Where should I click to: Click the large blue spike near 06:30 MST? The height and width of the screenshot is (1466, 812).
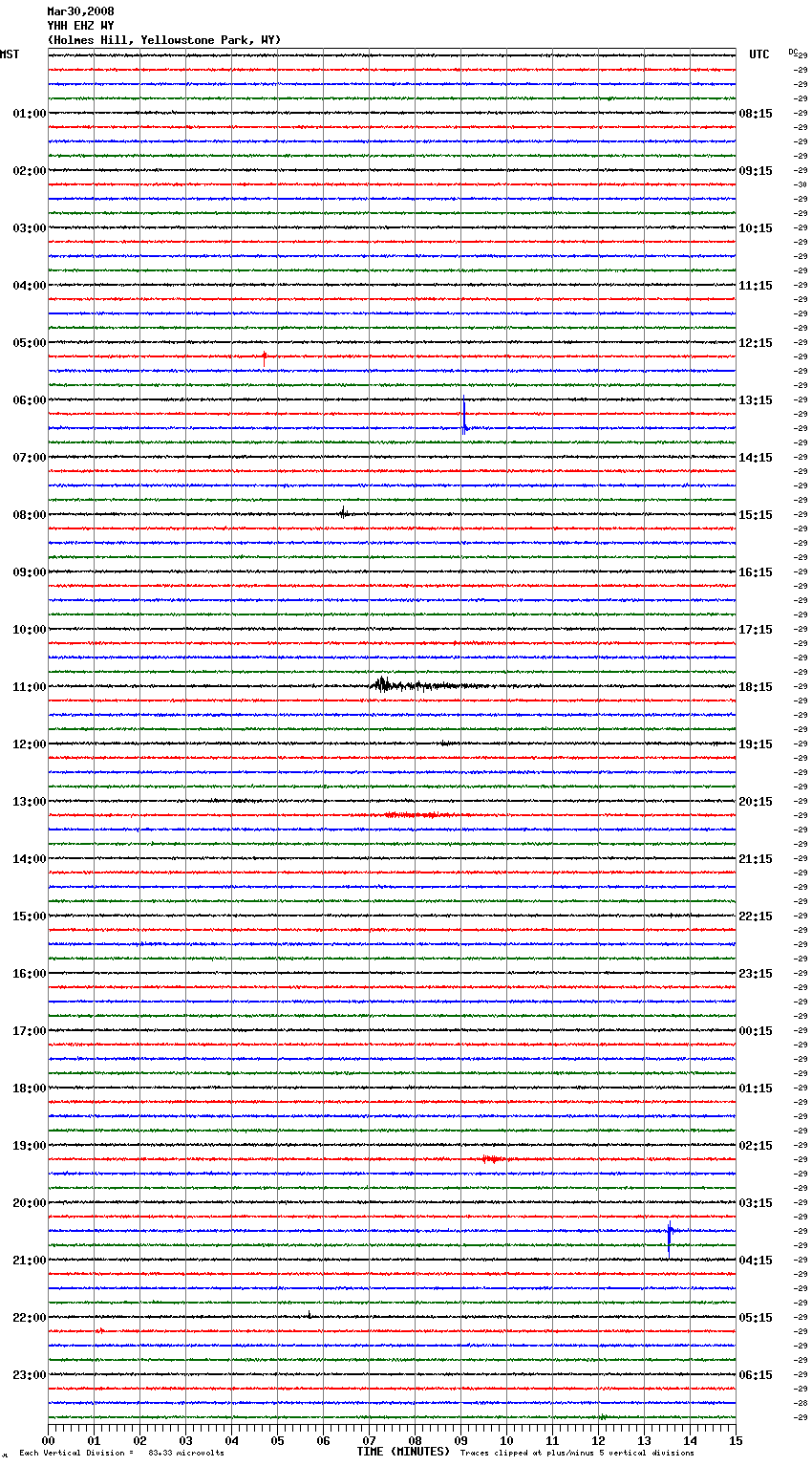pyautogui.click(x=464, y=417)
